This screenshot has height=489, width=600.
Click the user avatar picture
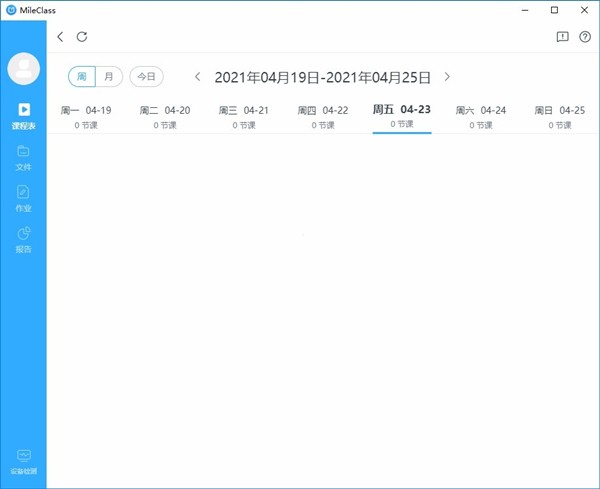(24, 69)
